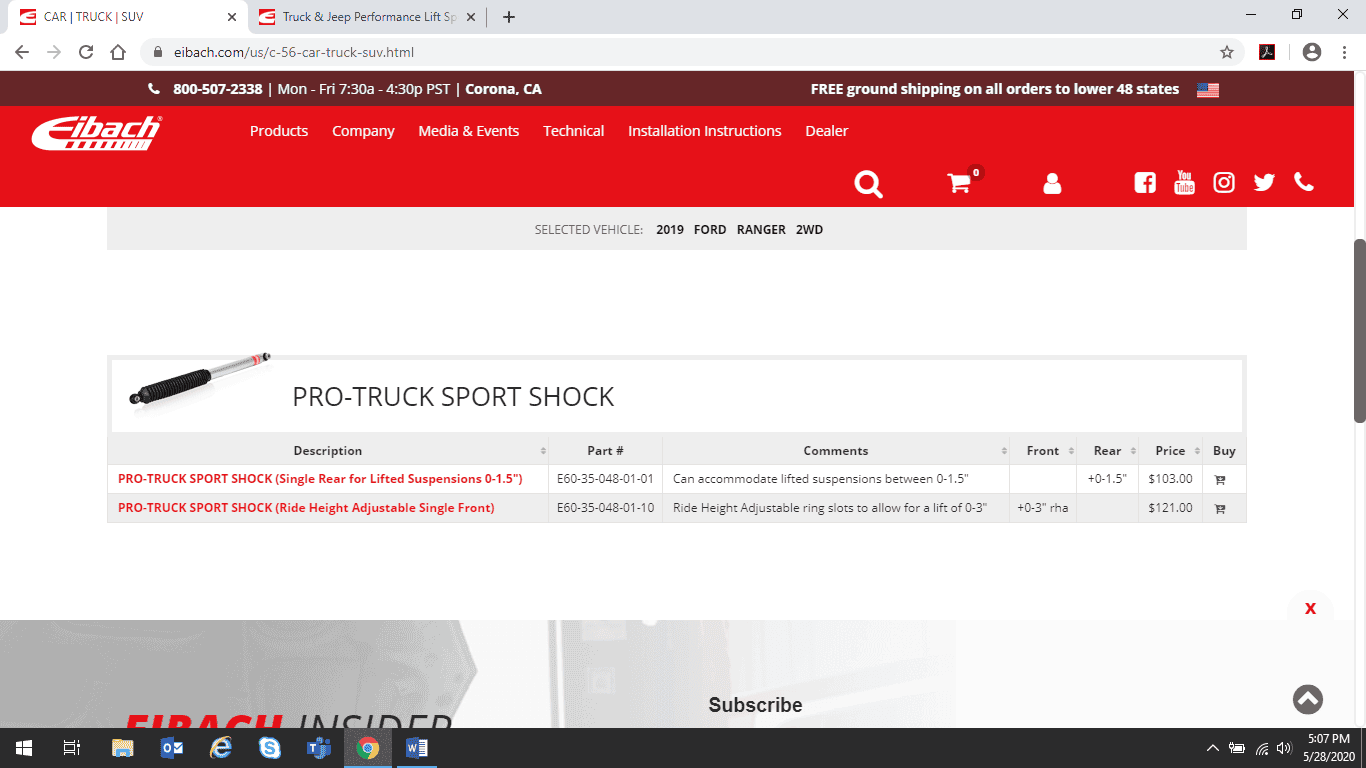The width and height of the screenshot is (1366, 768).
Task: Reload the current page
Action: (x=86, y=52)
